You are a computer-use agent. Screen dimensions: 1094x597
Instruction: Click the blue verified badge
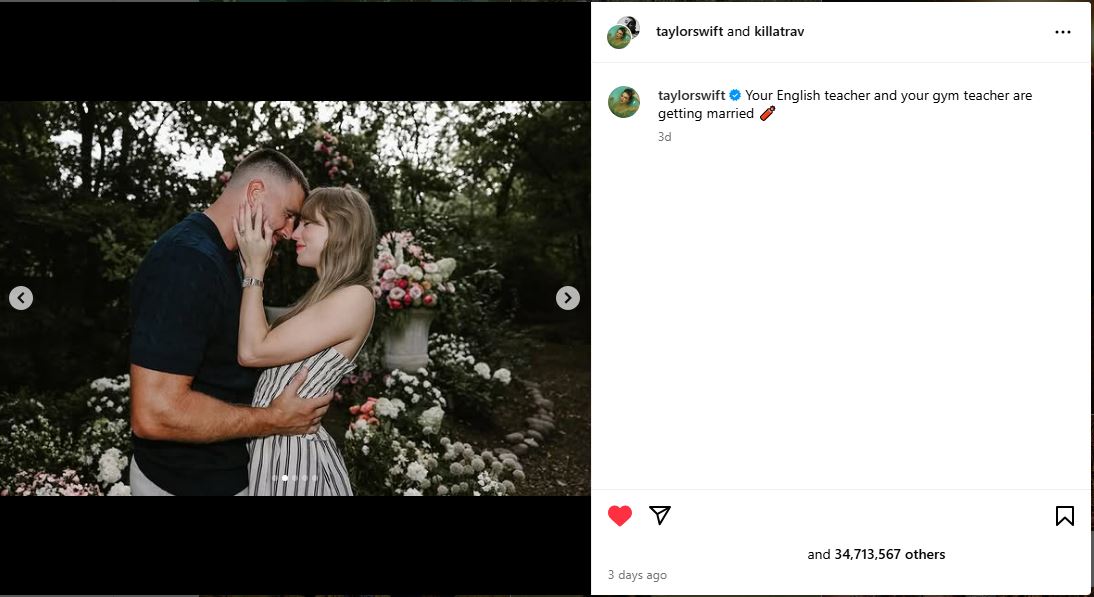coord(735,96)
